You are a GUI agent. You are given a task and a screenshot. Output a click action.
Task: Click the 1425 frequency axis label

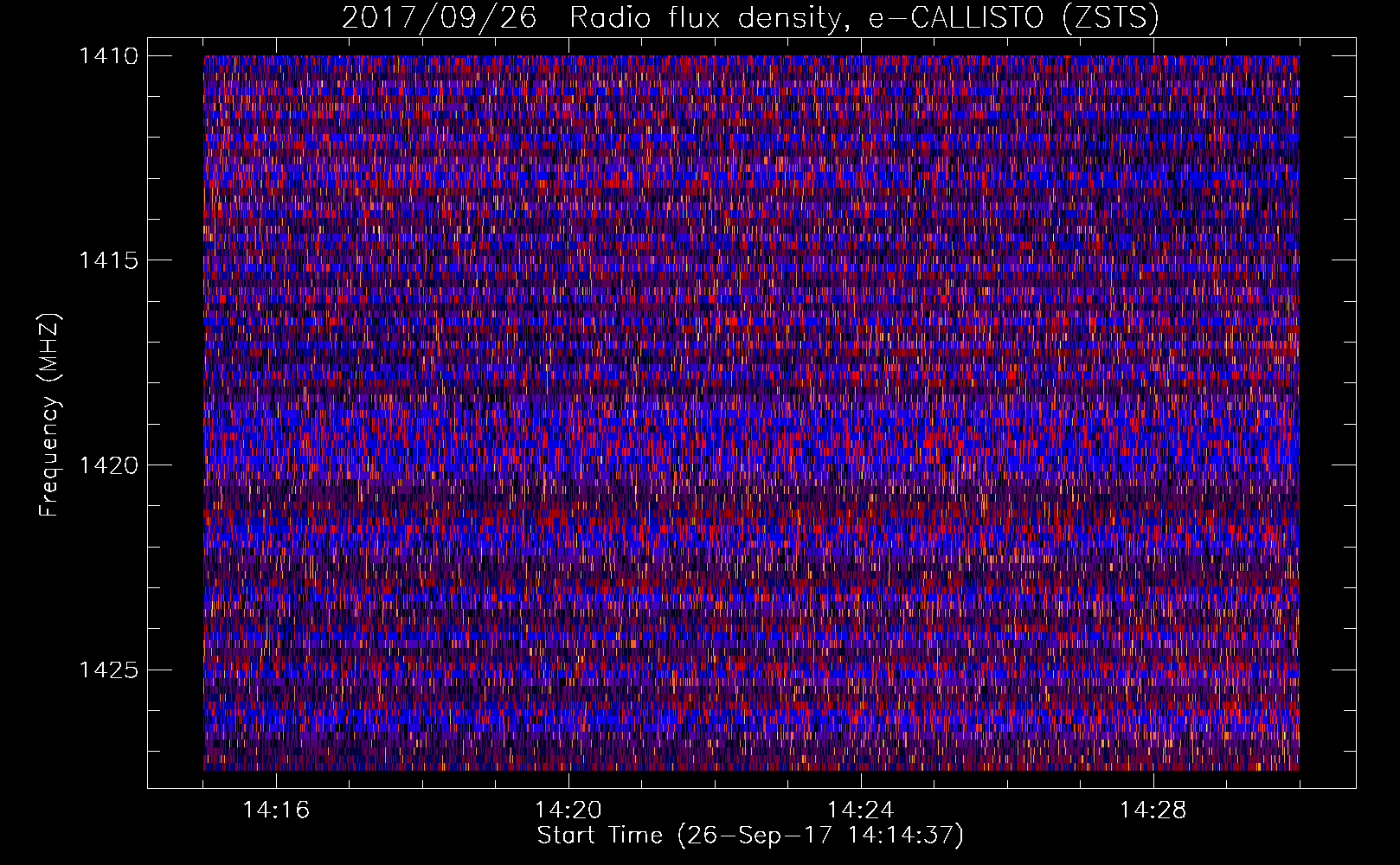click(x=108, y=670)
